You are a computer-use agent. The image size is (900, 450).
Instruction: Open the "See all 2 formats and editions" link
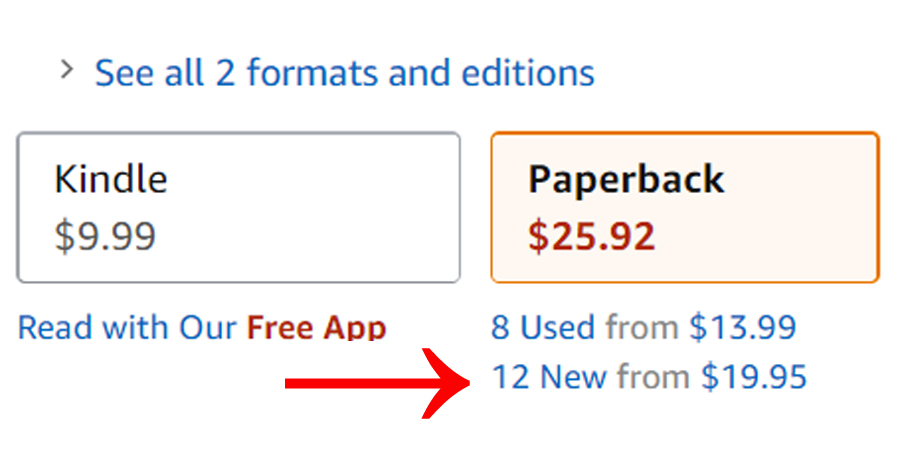click(x=344, y=72)
